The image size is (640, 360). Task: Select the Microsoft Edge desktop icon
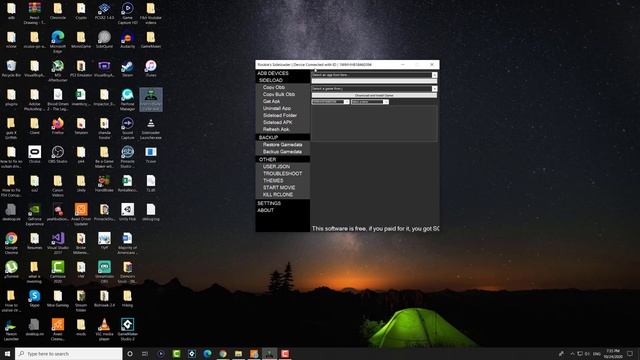(58, 42)
